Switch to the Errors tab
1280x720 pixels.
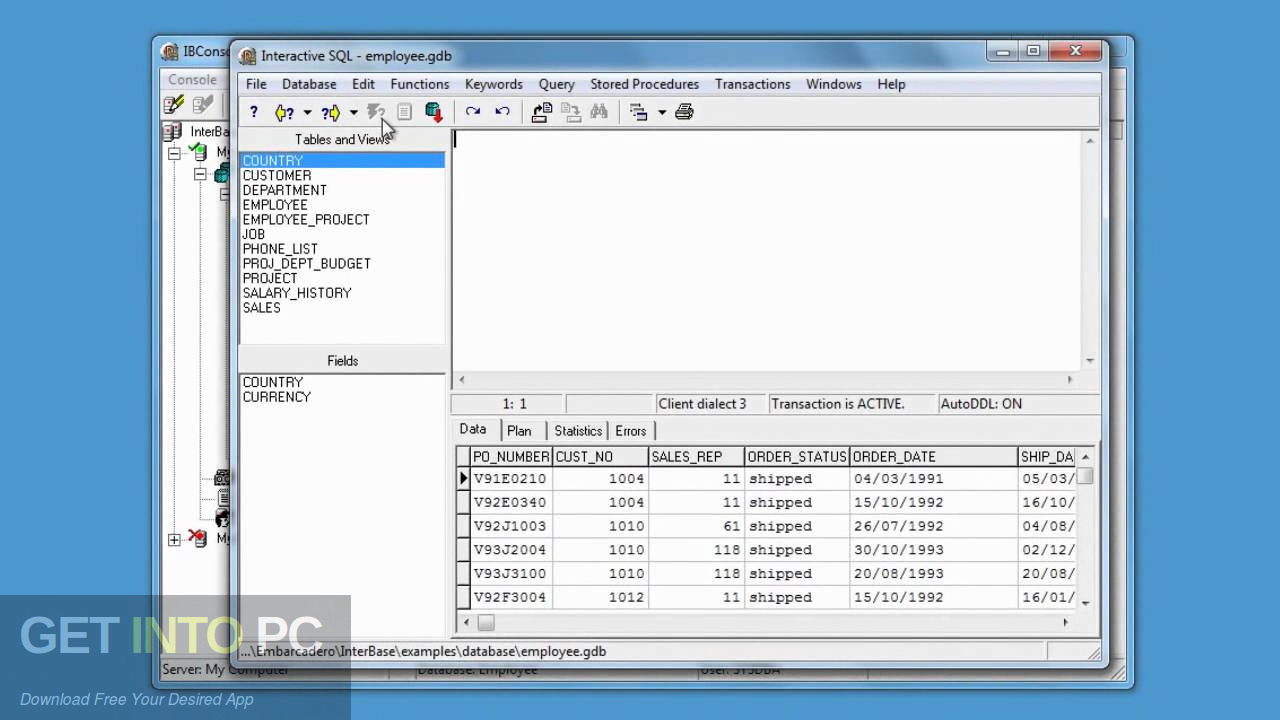pos(631,431)
